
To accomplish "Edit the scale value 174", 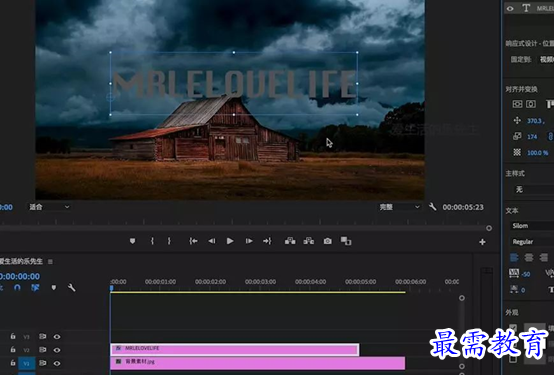I will coord(532,136).
